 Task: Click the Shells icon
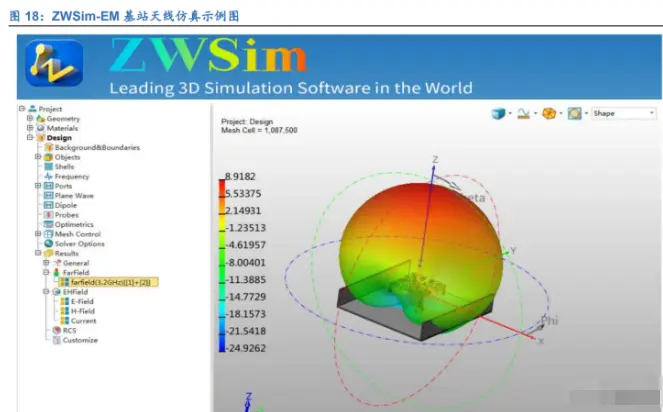[49, 167]
